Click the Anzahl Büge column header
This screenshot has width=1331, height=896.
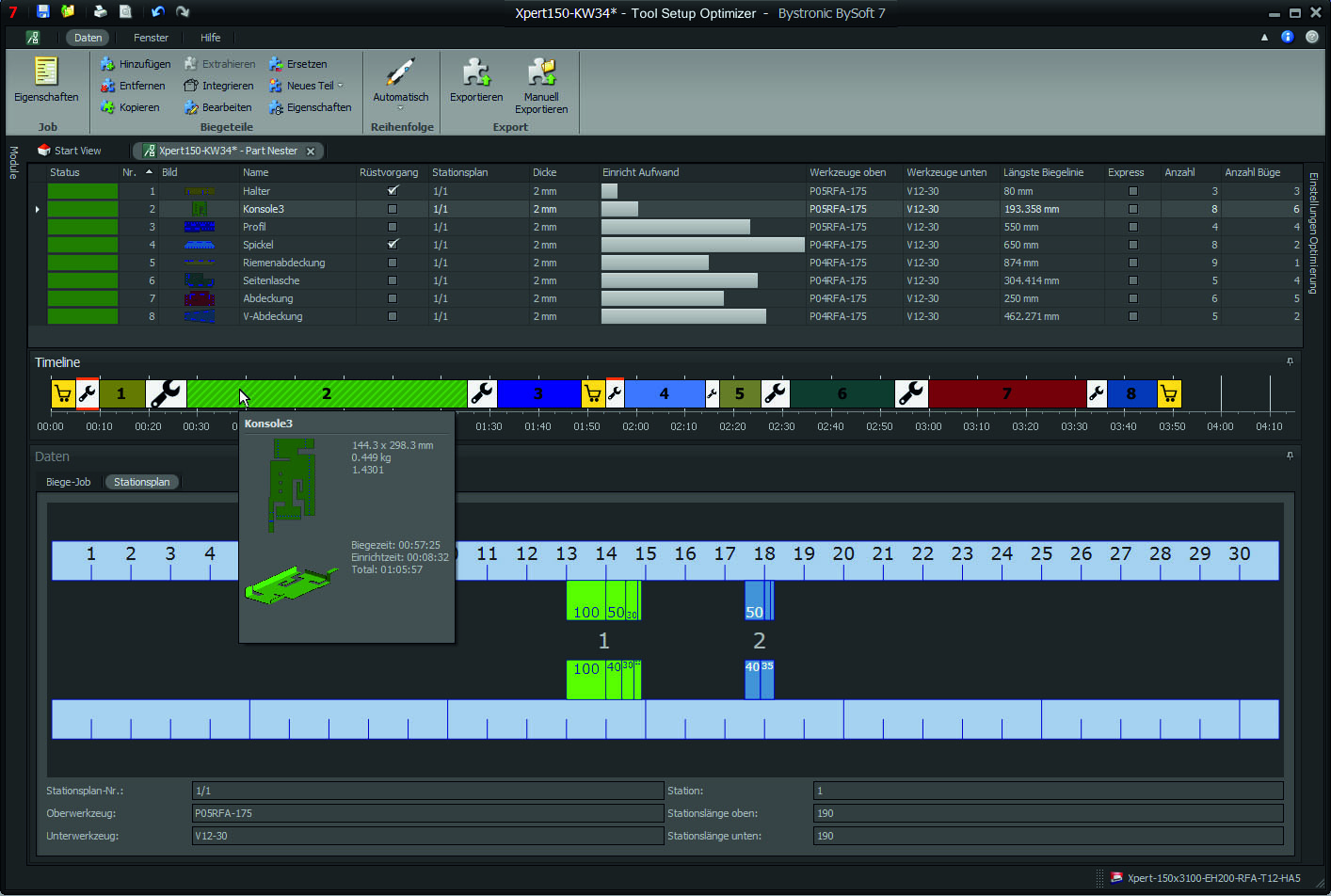[x=1252, y=172]
